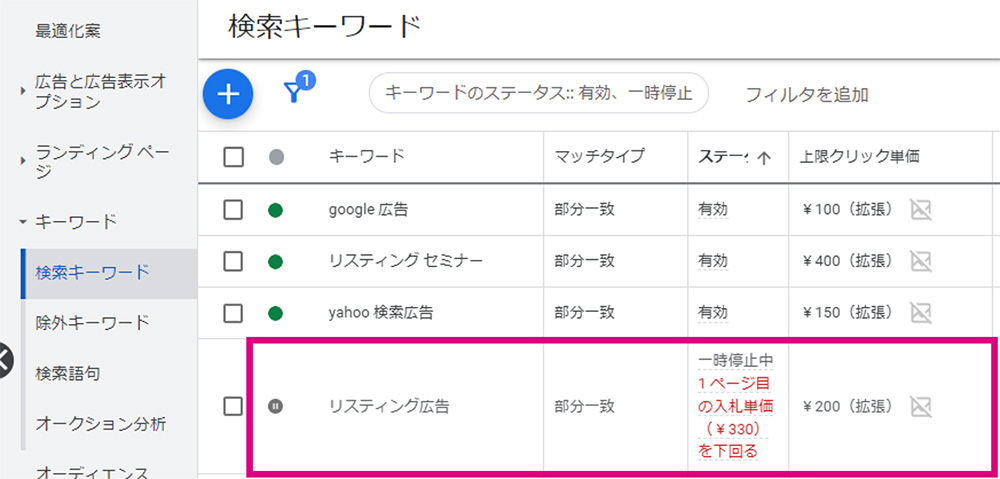1000x479 pixels.
Task: Click フィルタを追加 link
Action: 807,95
